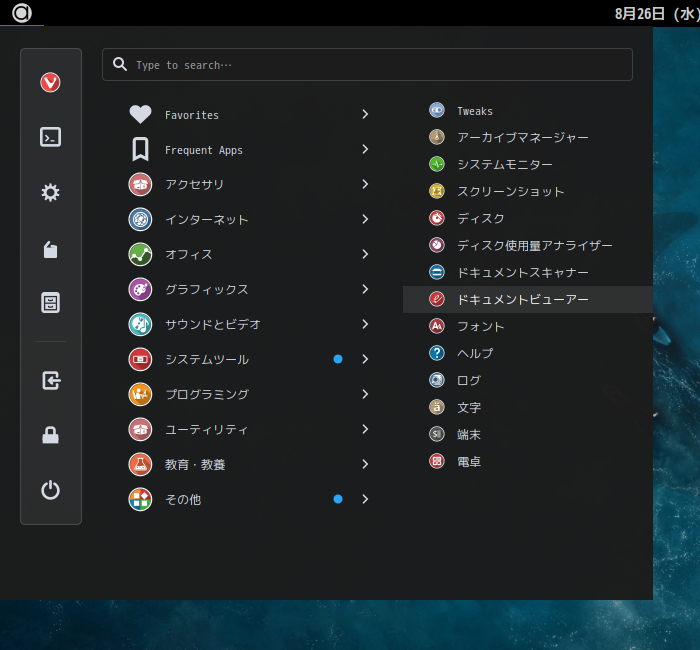The height and width of the screenshot is (650, 700).
Task: Click the ドキュメントスキャナー icon
Action: click(437, 272)
